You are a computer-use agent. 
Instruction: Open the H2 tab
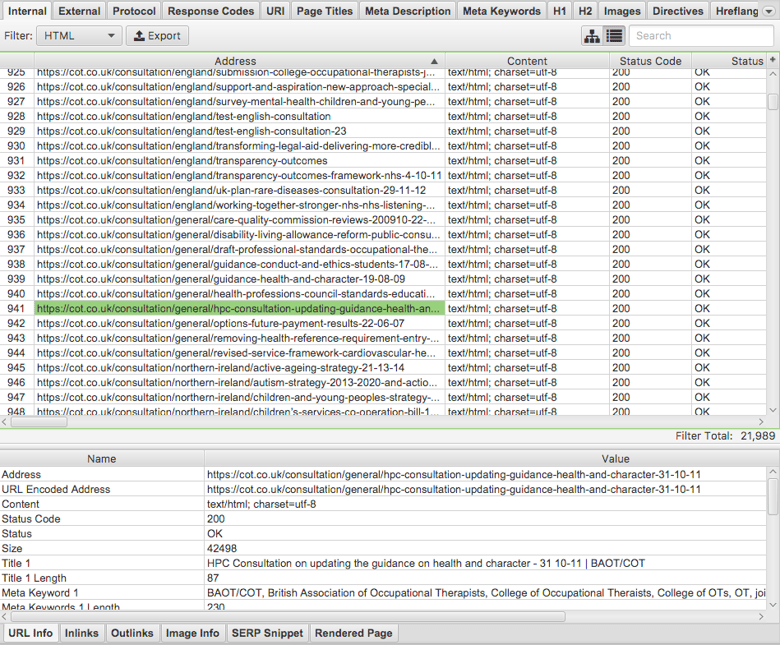[585, 11]
